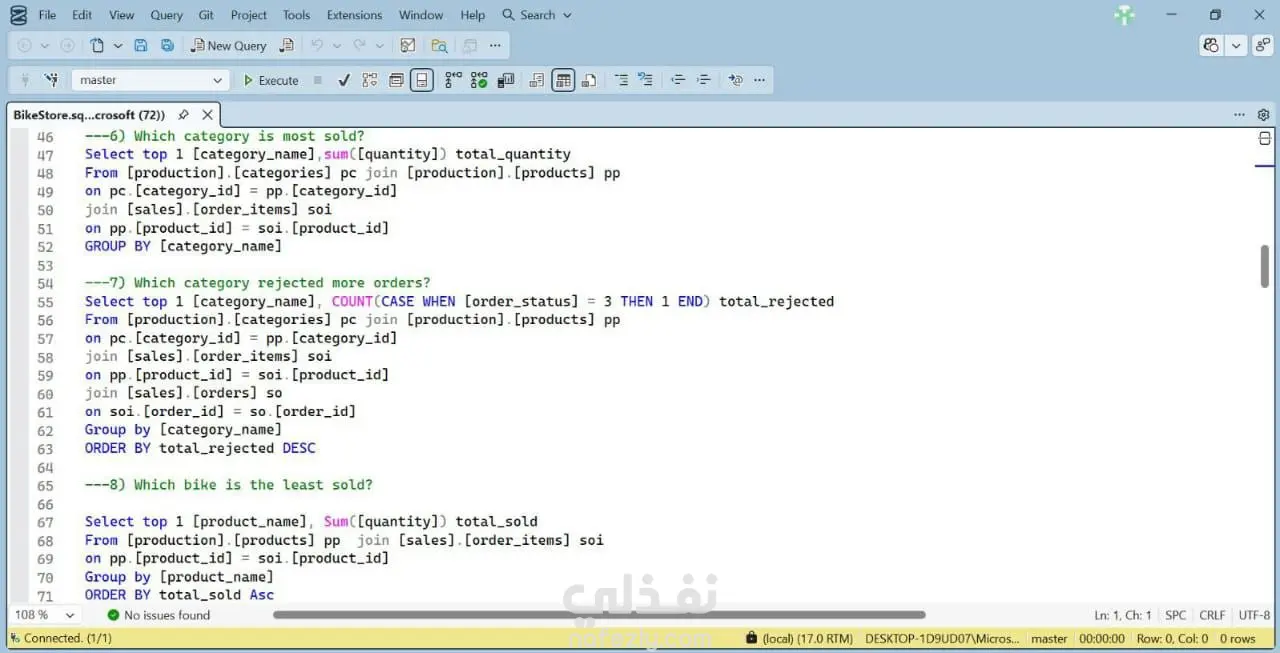
Task: Open the Redo history dropdown arrow
Action: click(x=379, y=45)
